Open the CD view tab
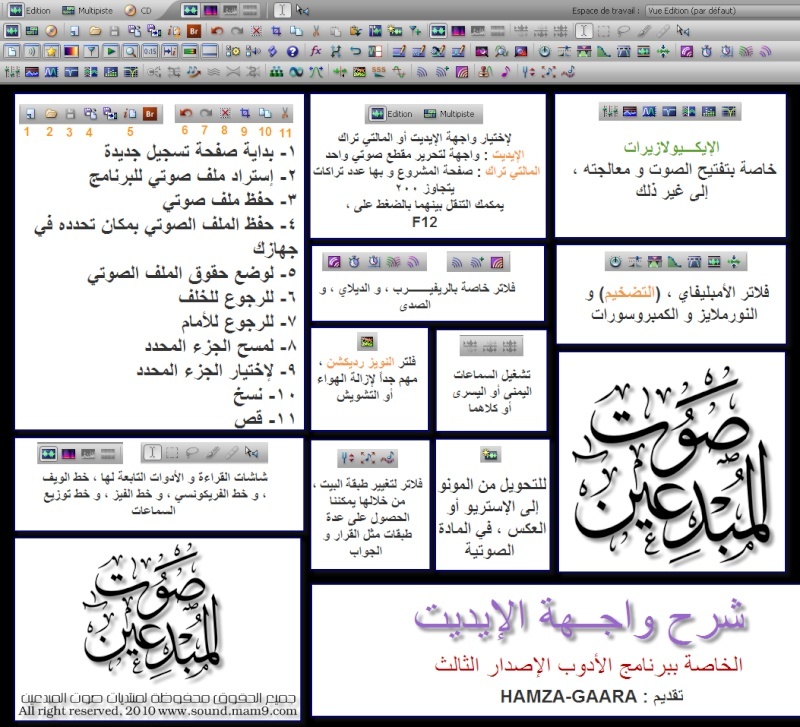The height and width of the screenshot is (727, 800). 138,10
